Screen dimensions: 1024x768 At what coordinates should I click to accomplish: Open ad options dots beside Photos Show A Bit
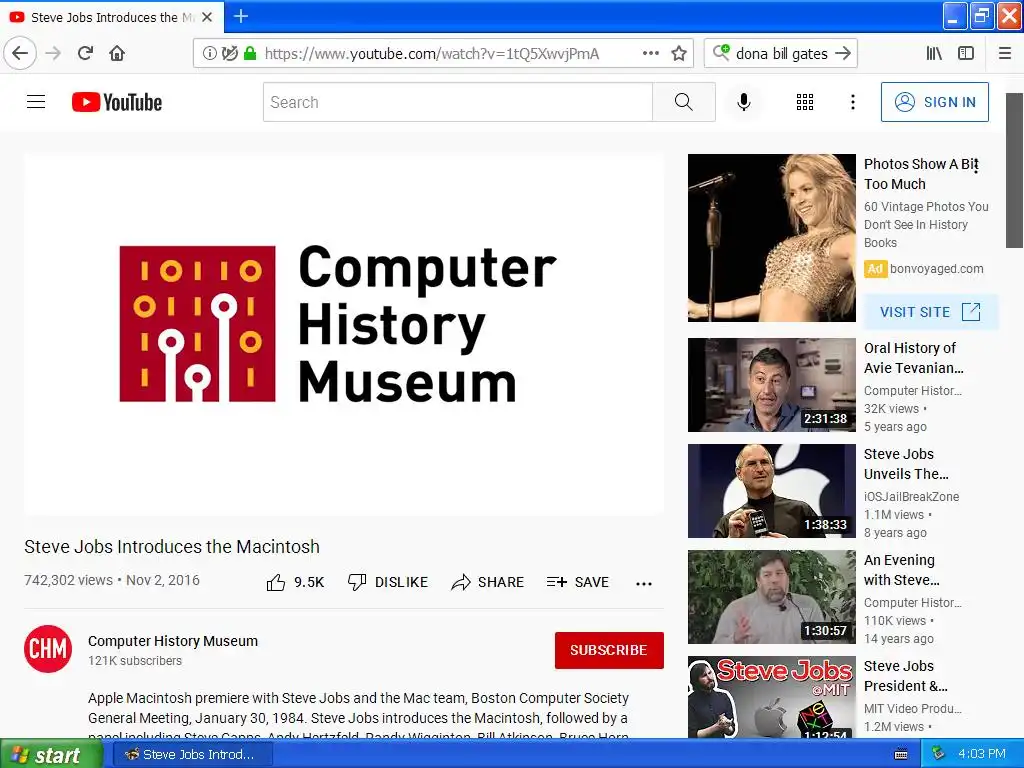975,164
